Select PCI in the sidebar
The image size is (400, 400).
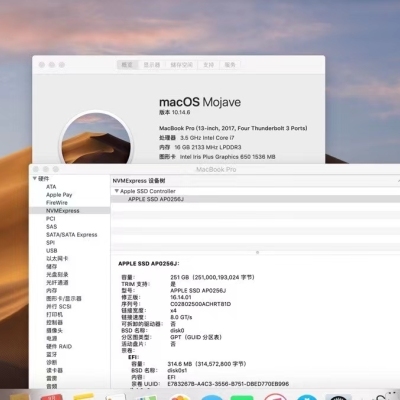tap(50, 219)
